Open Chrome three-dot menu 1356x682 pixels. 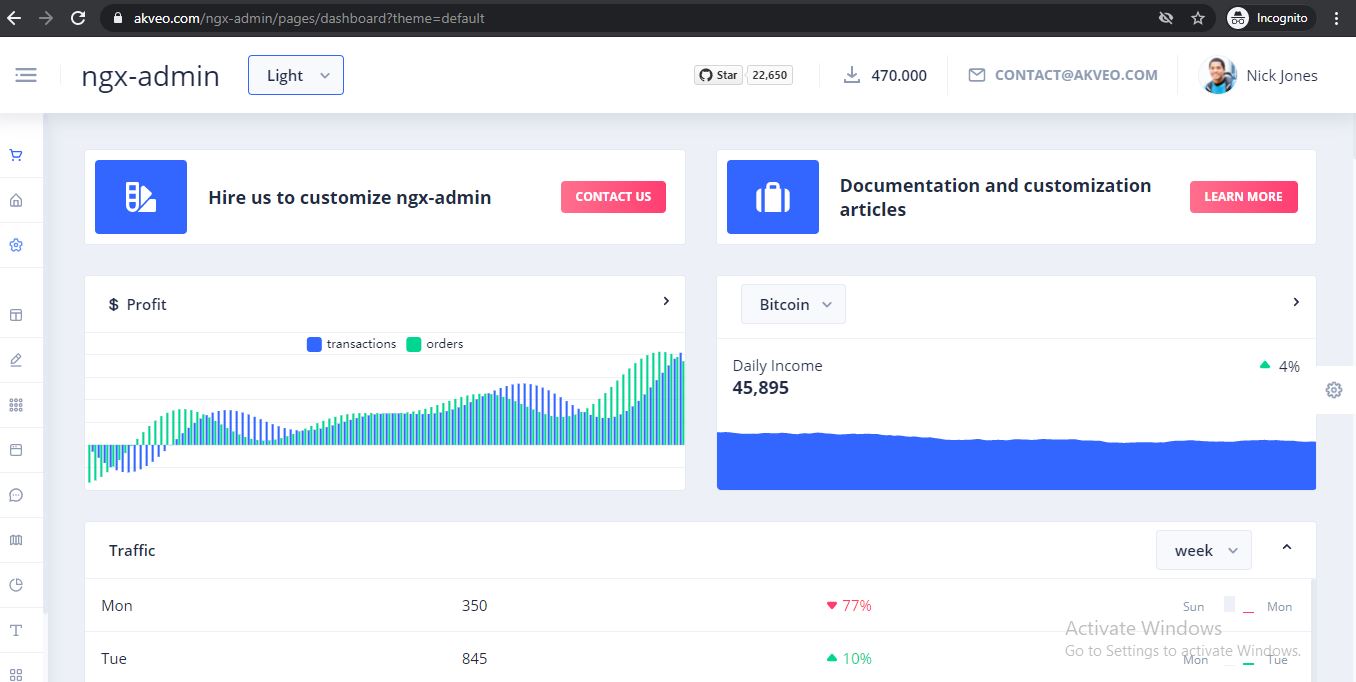point(1337,18)
